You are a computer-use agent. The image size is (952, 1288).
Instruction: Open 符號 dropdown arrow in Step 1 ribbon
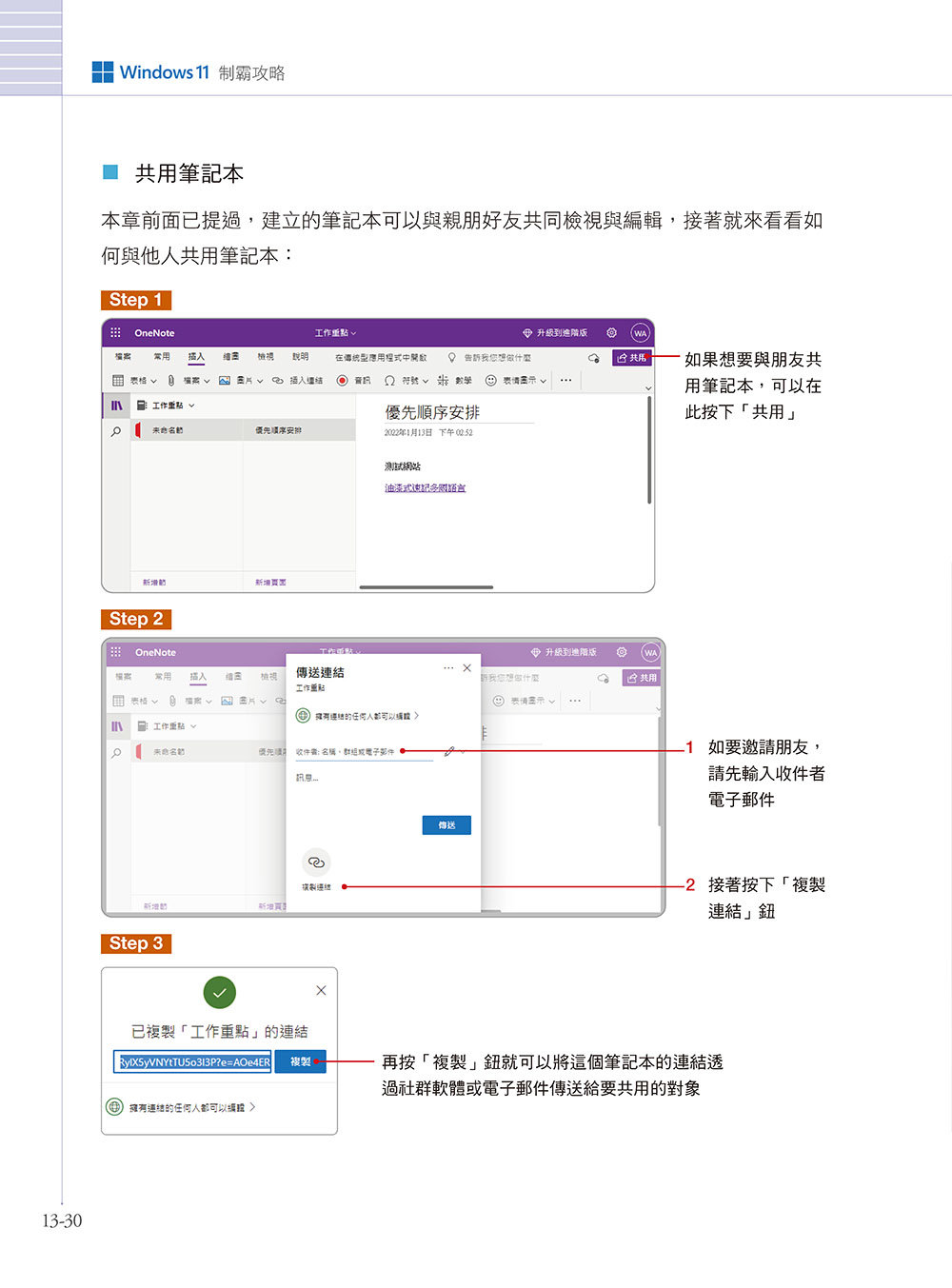[425, 381]
